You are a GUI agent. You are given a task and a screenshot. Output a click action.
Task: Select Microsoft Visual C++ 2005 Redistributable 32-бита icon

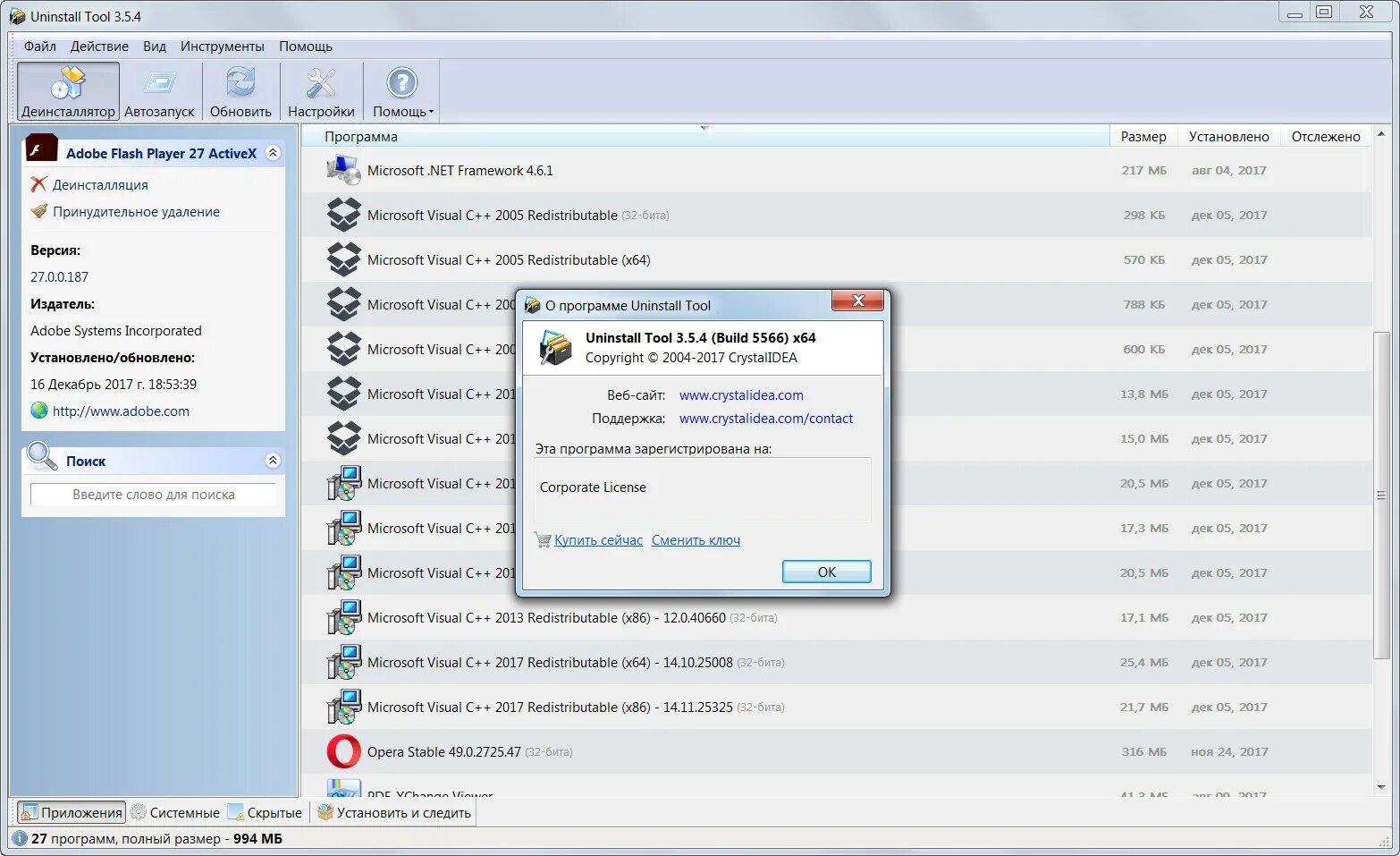[x=343, y=215]
